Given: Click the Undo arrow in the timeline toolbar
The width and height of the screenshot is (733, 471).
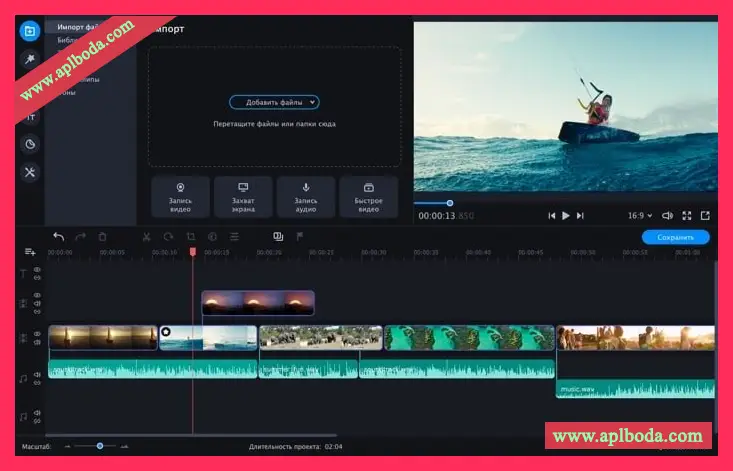Looking at the screenshot, I should coord(58,237).
